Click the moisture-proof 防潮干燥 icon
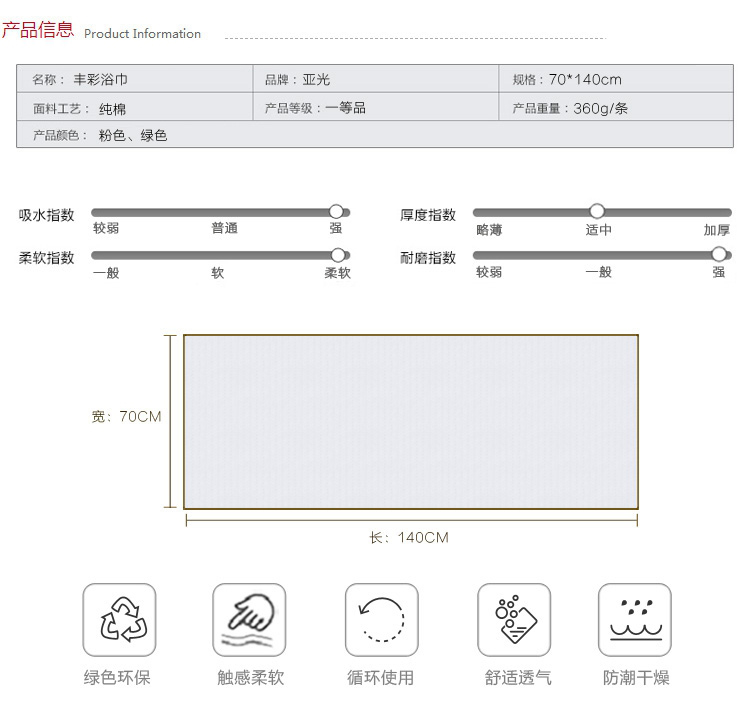750x711 pixels. (634, 620)
